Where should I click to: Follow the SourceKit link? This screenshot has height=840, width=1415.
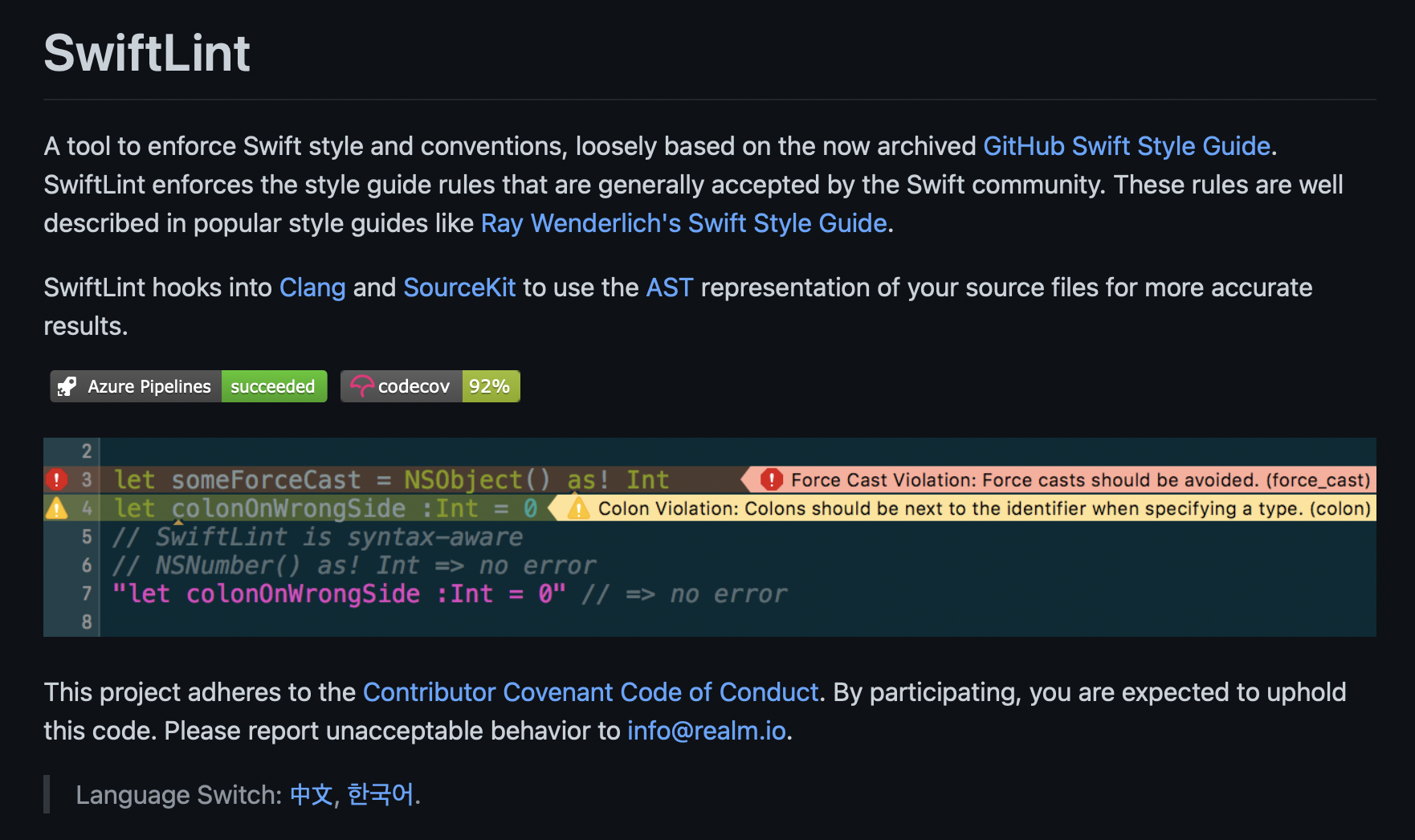click(459, 287)
